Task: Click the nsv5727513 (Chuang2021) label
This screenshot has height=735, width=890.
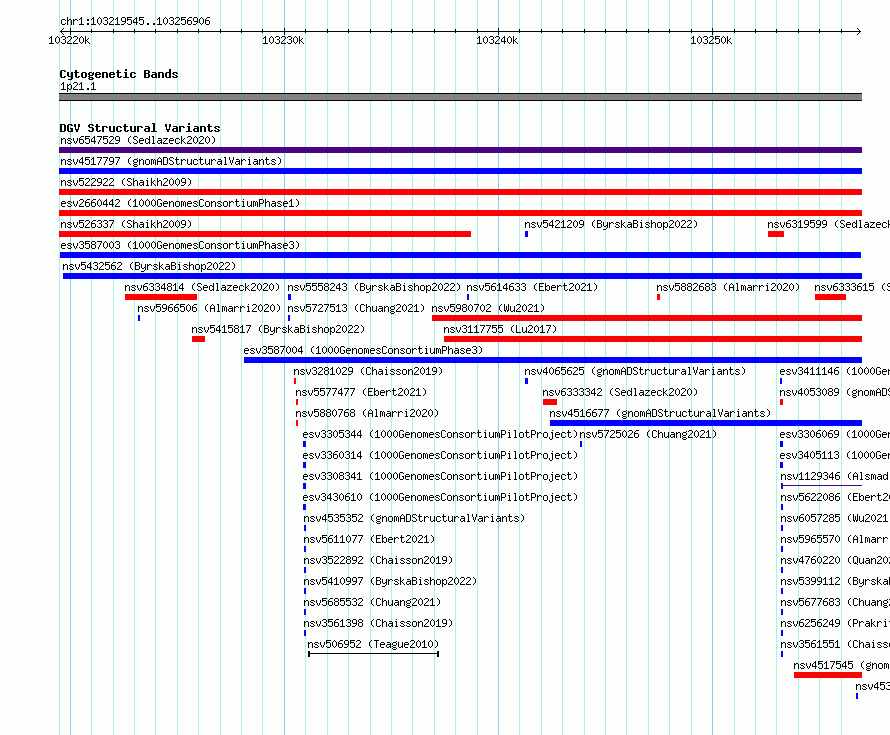Action: [x=356, y=308]
